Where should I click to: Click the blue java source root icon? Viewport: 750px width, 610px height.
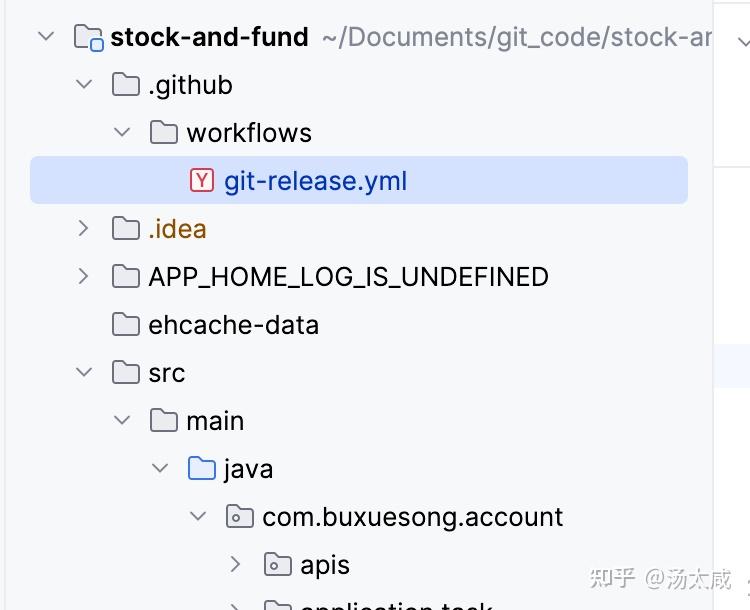pos(202,469)
